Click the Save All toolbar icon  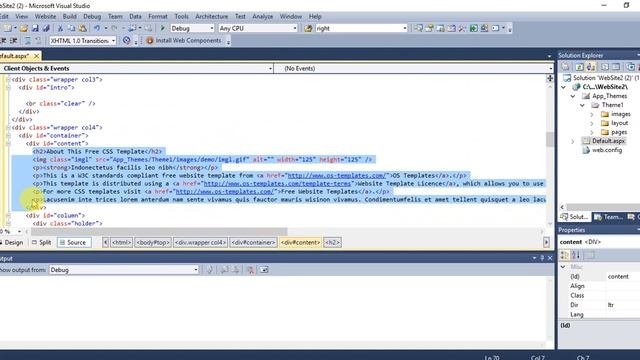point(46,28)
